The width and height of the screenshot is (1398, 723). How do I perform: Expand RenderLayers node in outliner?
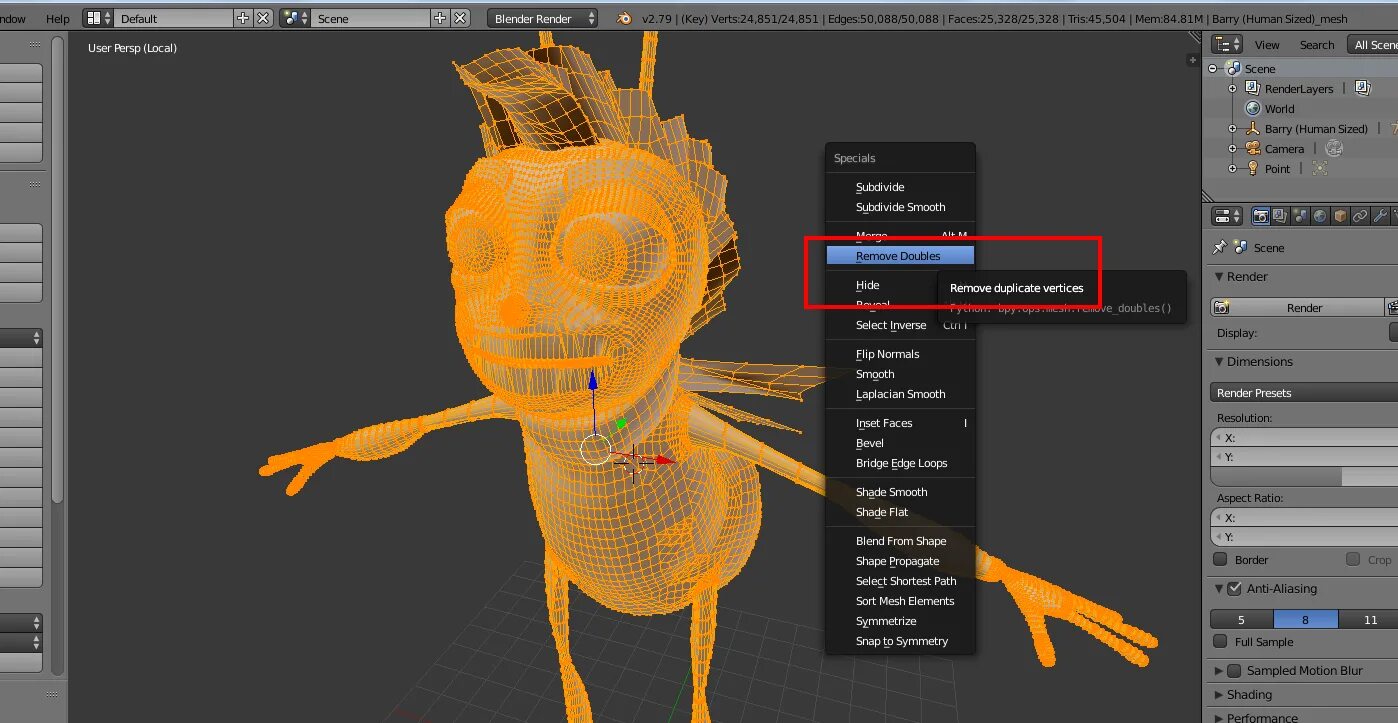coord(1233,88)
